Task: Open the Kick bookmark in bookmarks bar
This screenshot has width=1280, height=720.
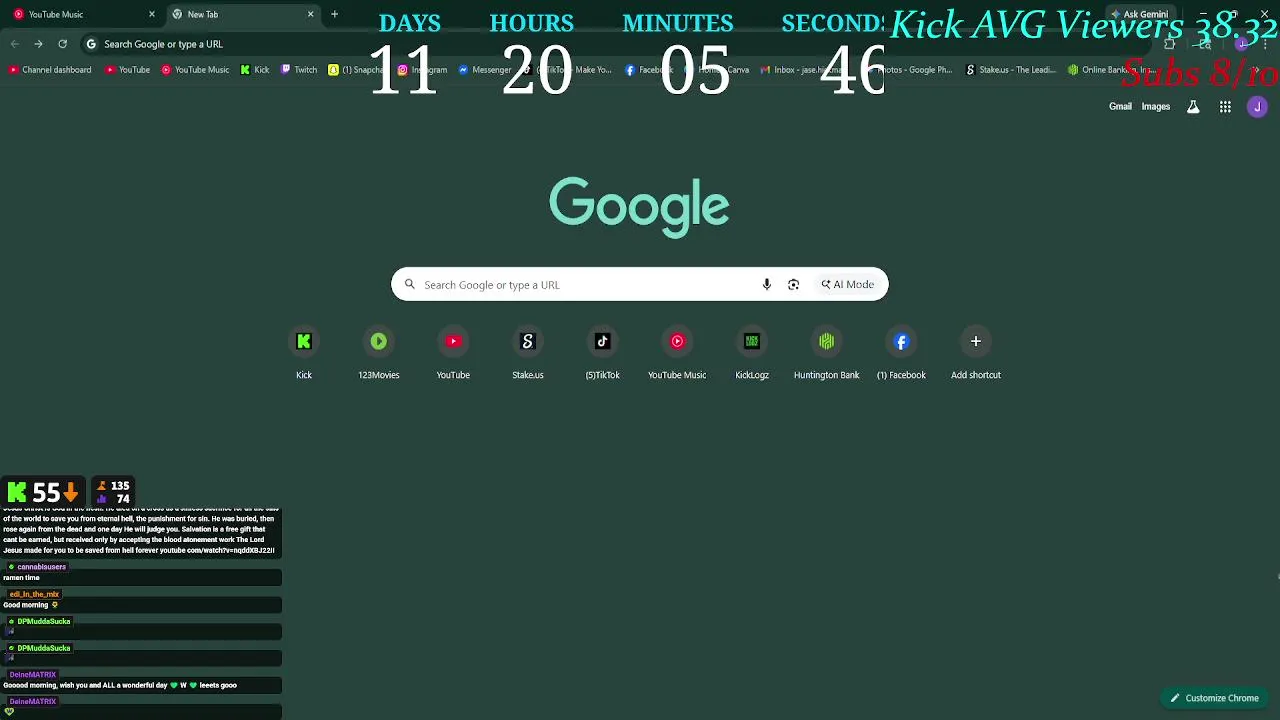Action: coord(255,70)
